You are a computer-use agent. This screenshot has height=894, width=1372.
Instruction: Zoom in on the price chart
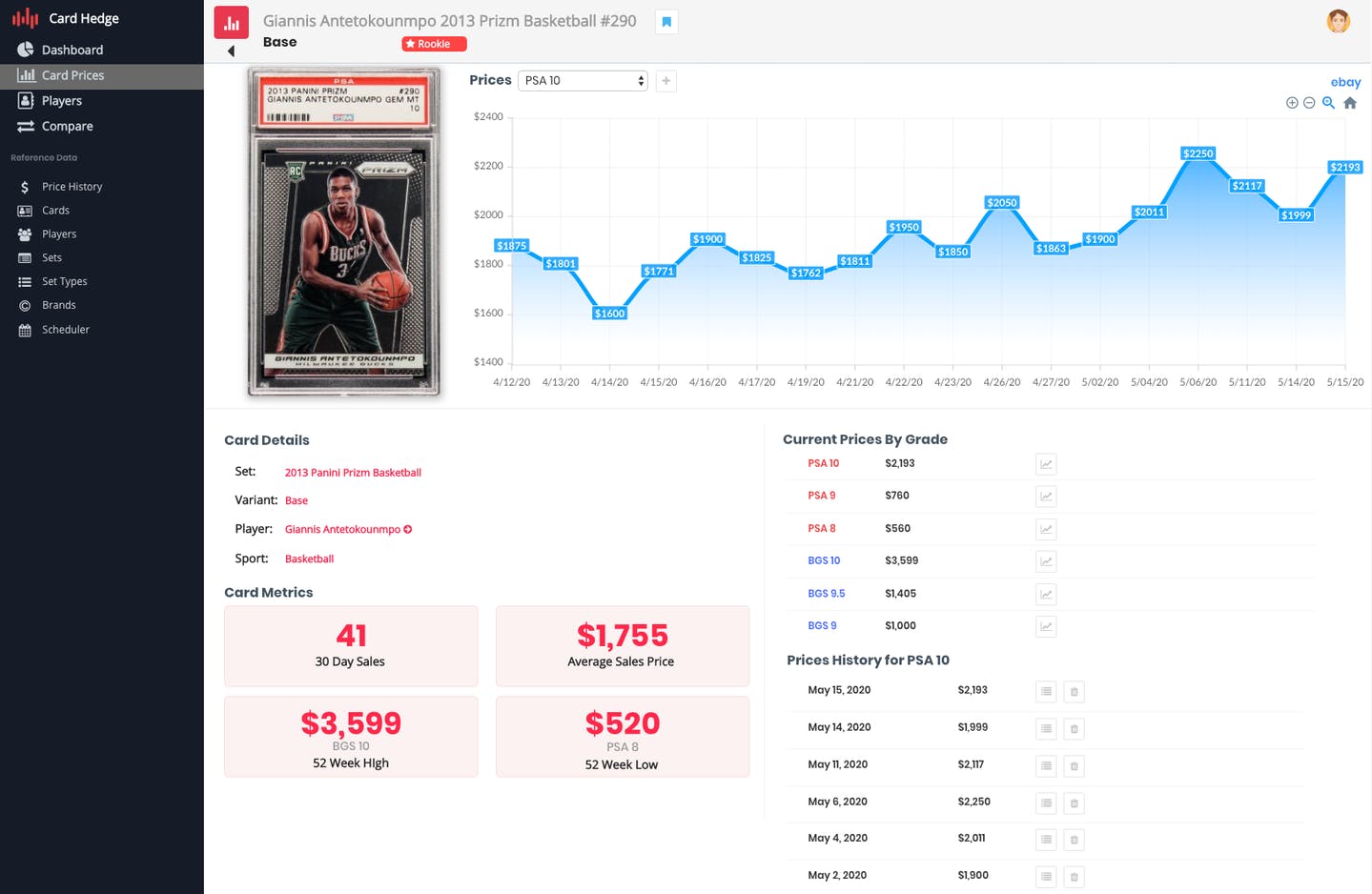point(1292,103)
